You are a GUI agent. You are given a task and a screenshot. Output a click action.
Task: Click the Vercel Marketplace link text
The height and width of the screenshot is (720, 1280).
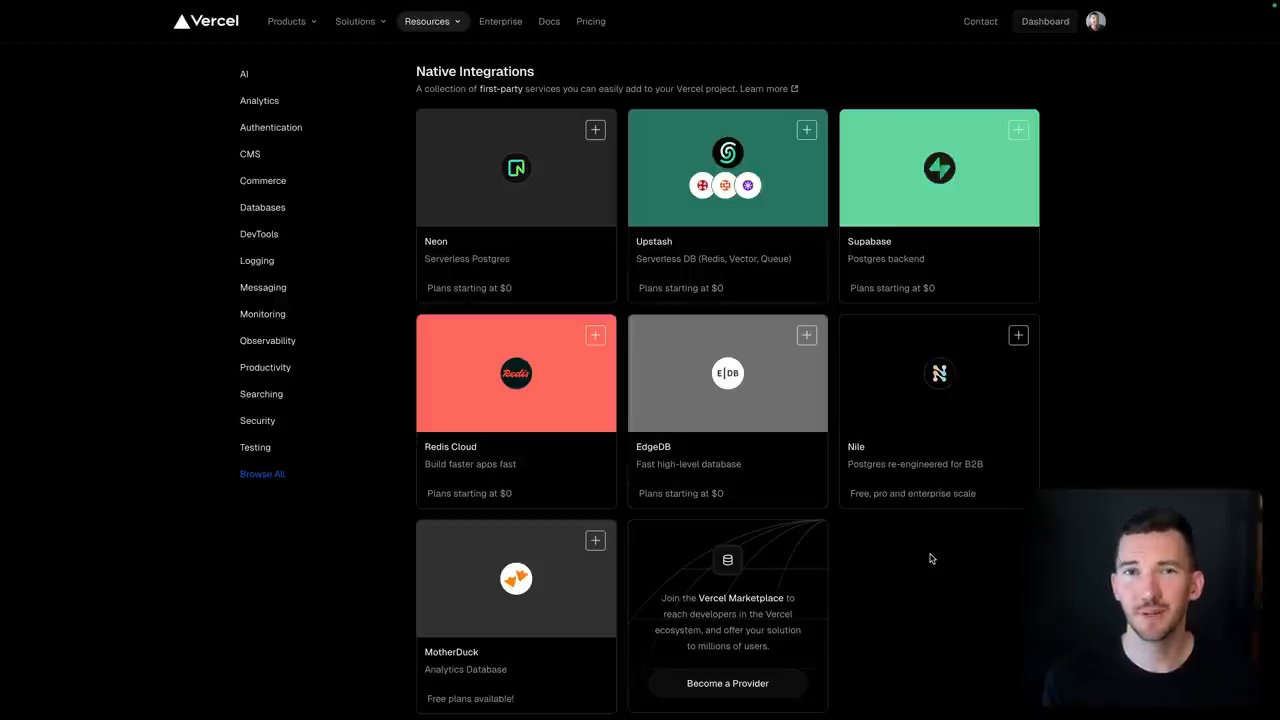[741, 598]
